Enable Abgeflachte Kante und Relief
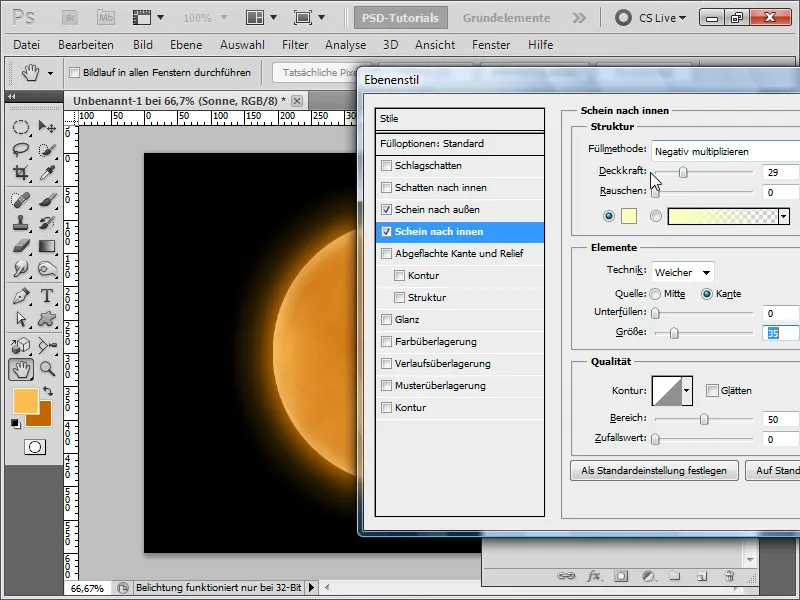This screenshot has height=600, width=800. click(x=387, y=253)
